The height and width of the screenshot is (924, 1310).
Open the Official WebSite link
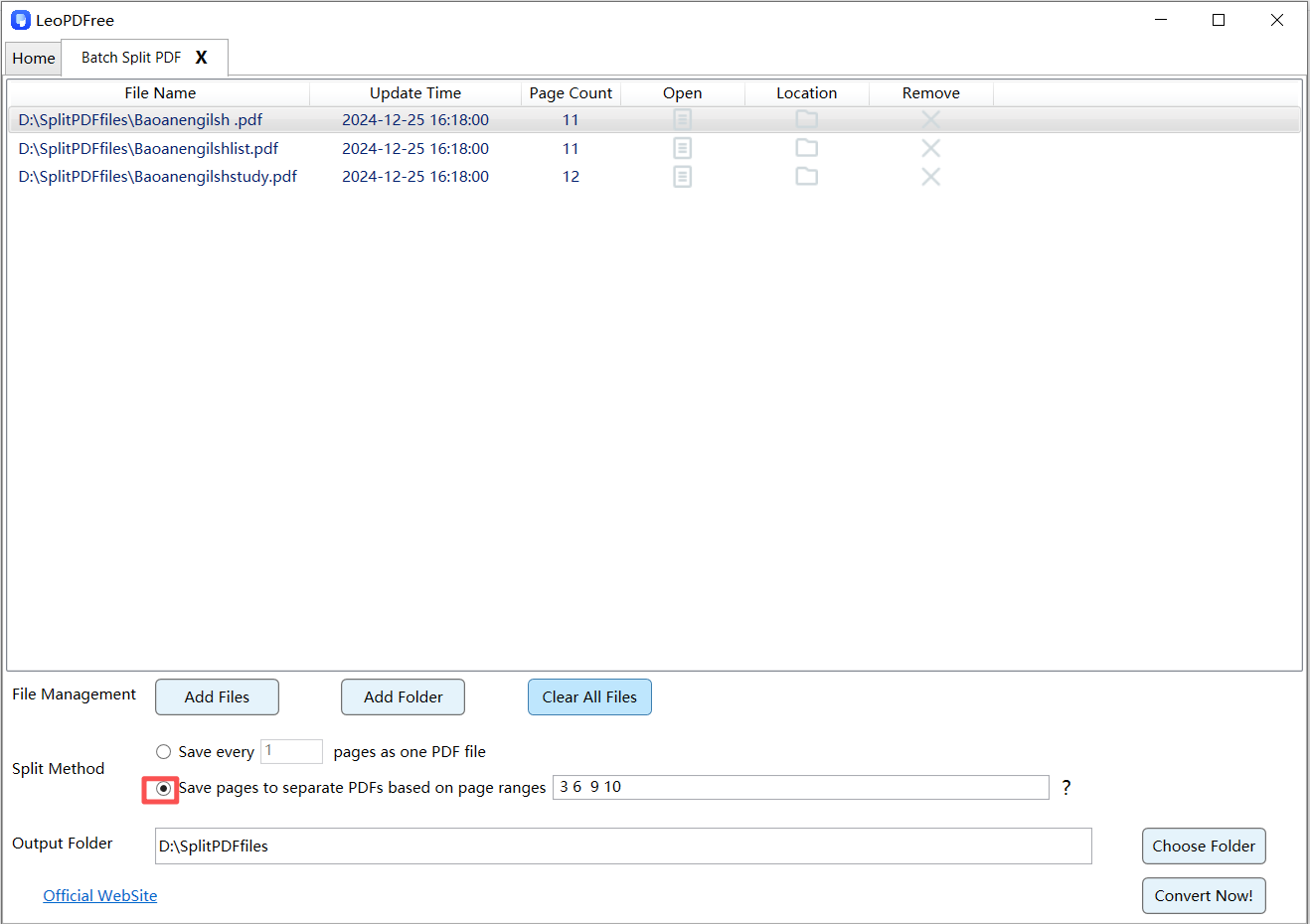pyautogui.click(x=100, y=896)
